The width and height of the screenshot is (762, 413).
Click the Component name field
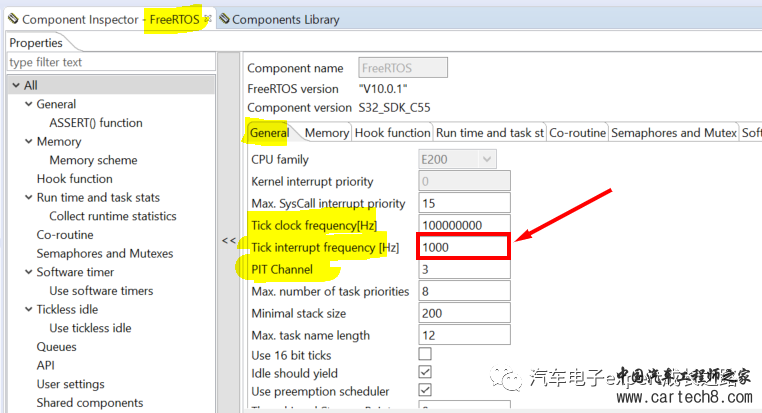click(403, 68)
